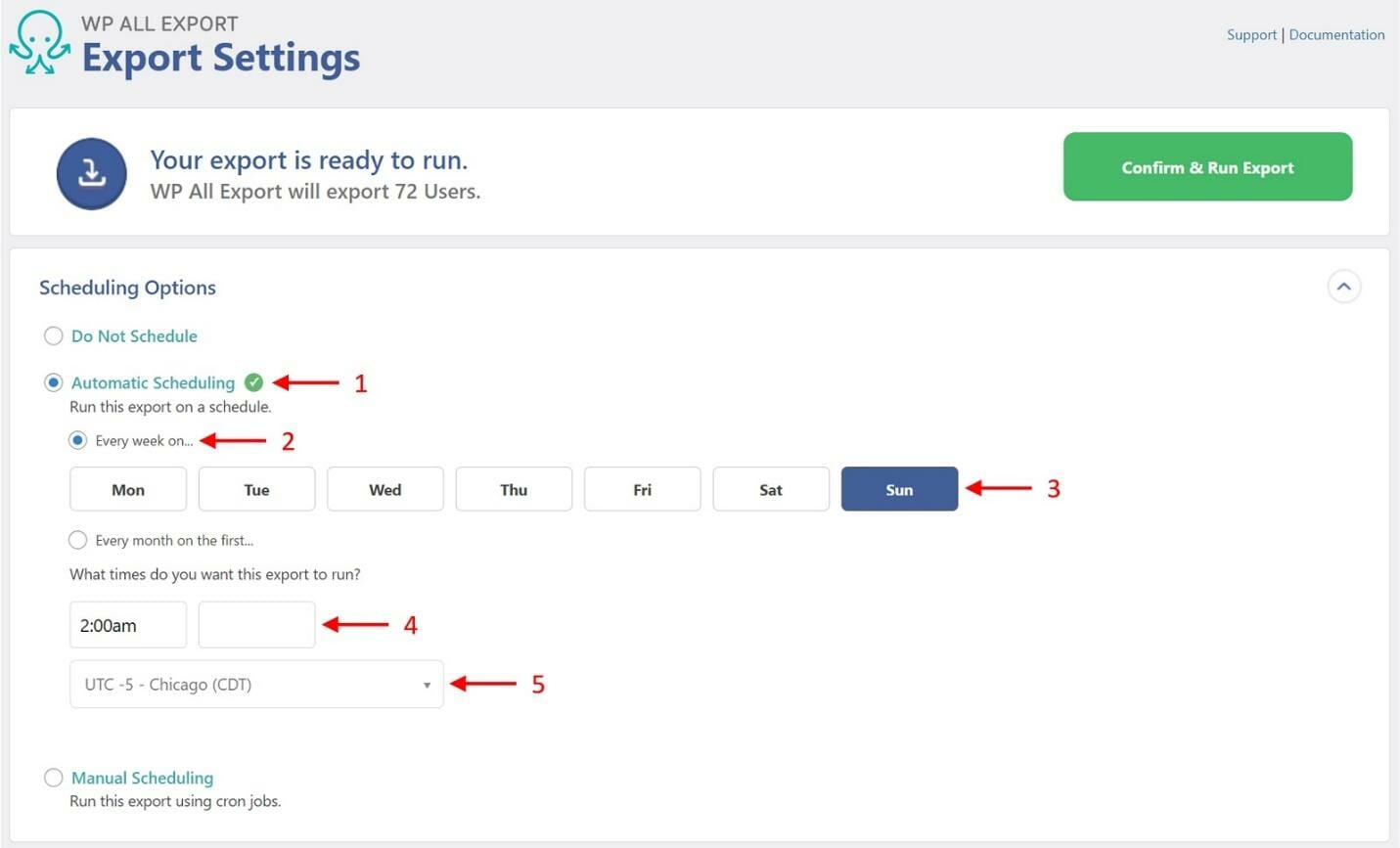Click the empty second time field
The image size is (1400, 848).
pyautogui.click(x=256, y=625)
